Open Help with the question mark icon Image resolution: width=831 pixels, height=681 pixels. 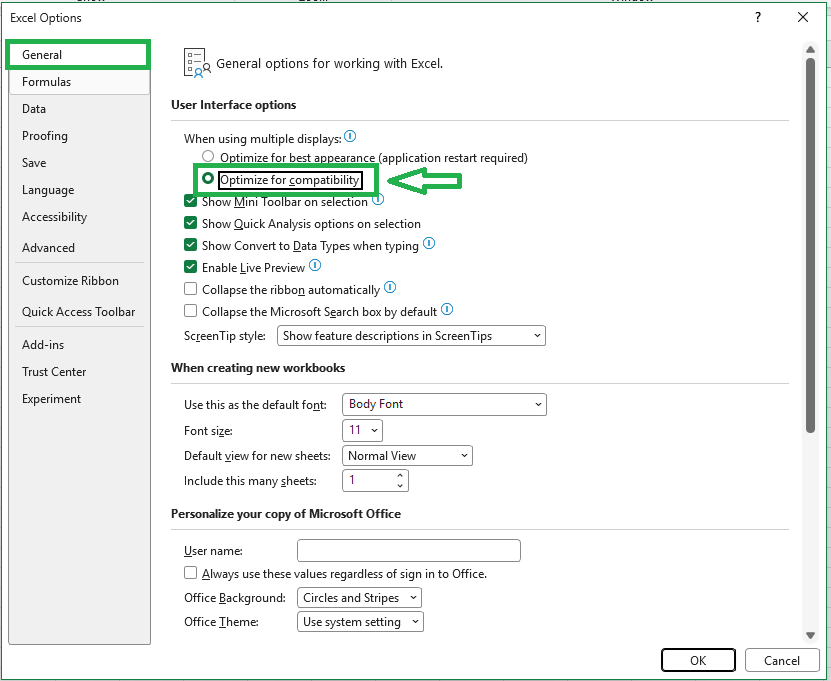(x=758, y=17)
